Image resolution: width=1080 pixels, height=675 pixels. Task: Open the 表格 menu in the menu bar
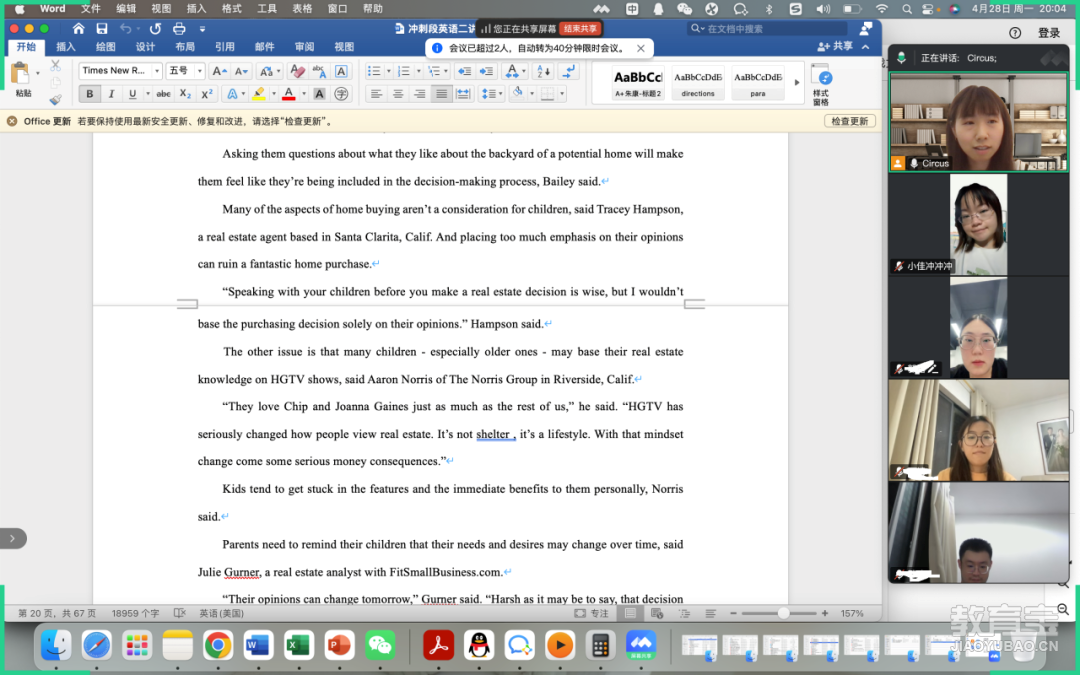[x=302, y=8]
